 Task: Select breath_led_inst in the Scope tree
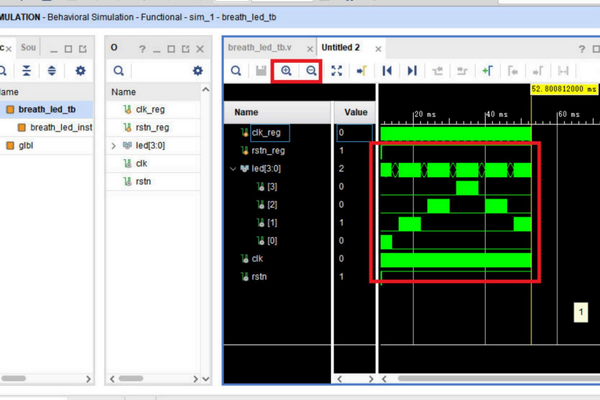click(60, 127)
